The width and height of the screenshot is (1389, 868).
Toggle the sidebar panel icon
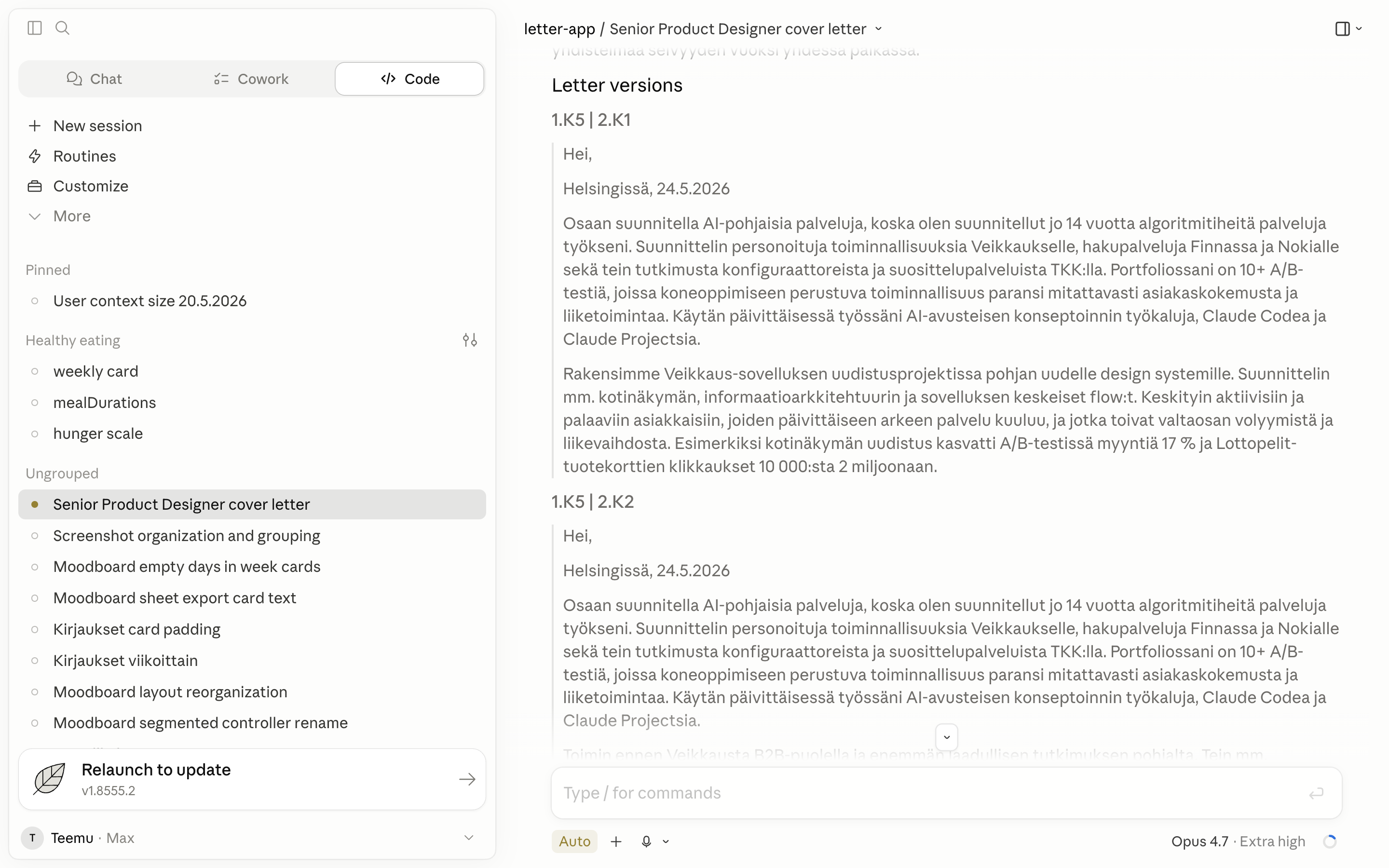tap(34, 27)
